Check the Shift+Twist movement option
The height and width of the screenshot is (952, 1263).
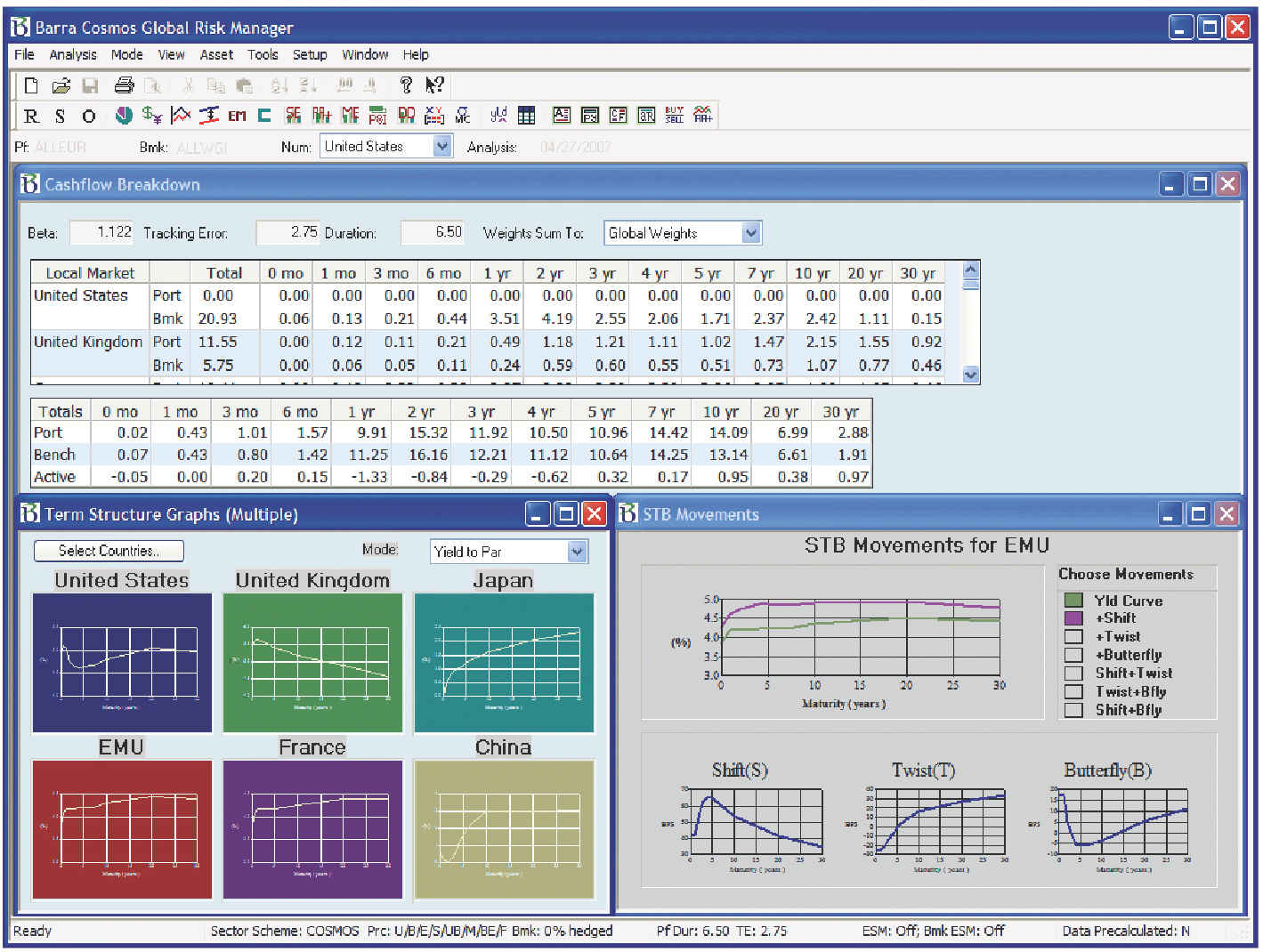point(1073,673)
